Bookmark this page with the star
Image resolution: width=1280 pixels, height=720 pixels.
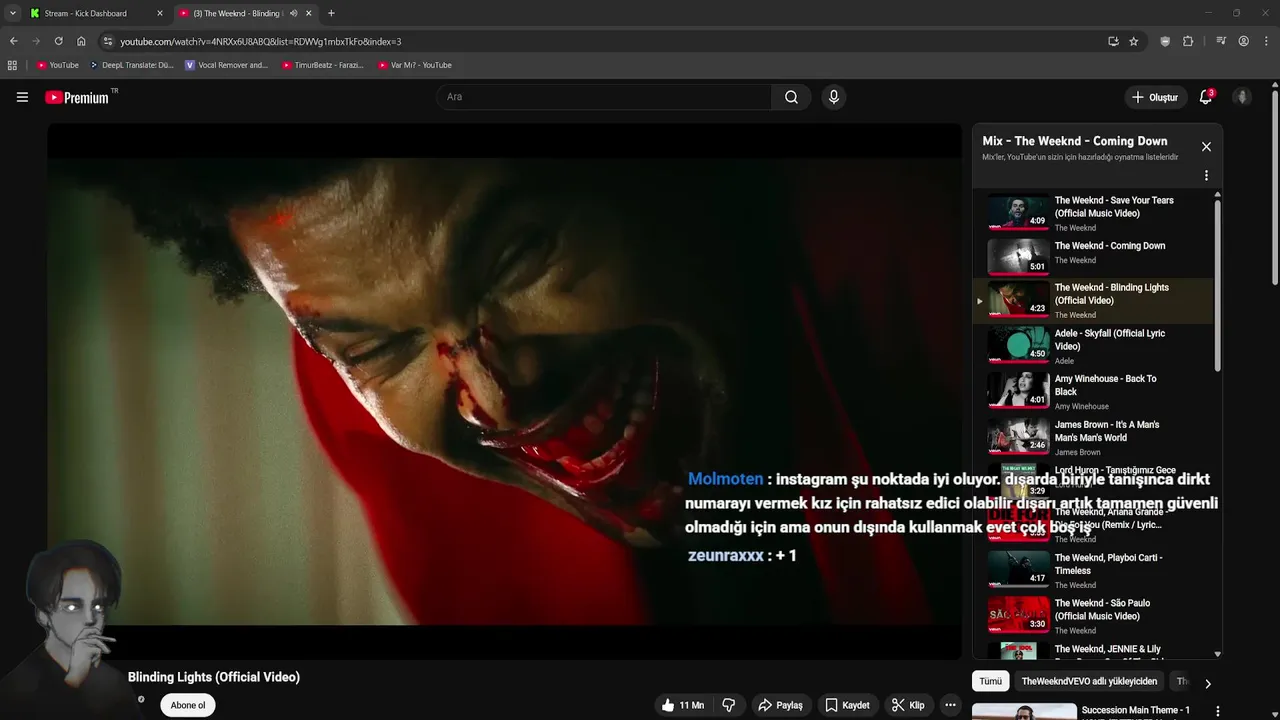(x=1133, y=41)
